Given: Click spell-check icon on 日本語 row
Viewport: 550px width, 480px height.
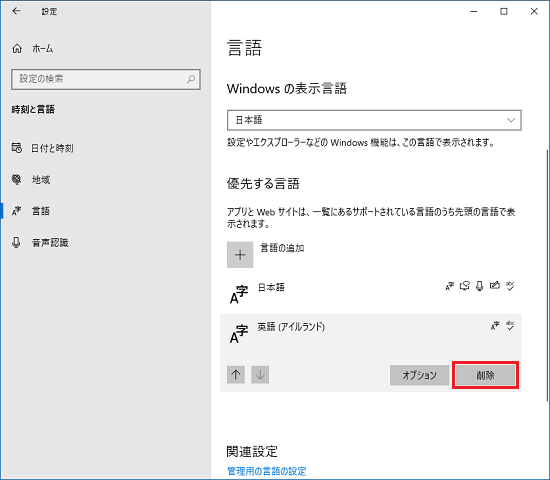Looking at the screenshot, I should click(510, 286).
